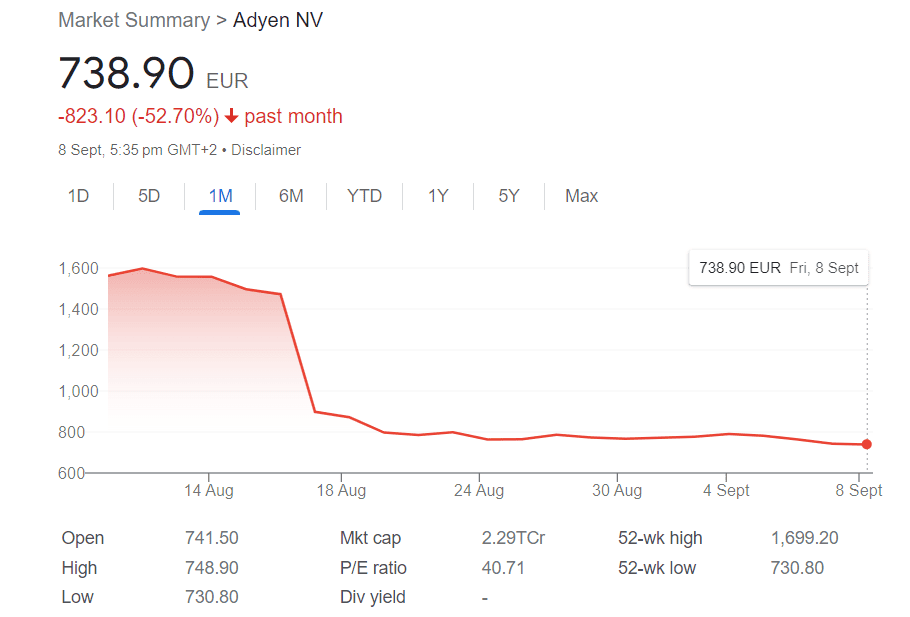
Task: Click the 30 Aug axis label
Action: (x=616, y=491)
